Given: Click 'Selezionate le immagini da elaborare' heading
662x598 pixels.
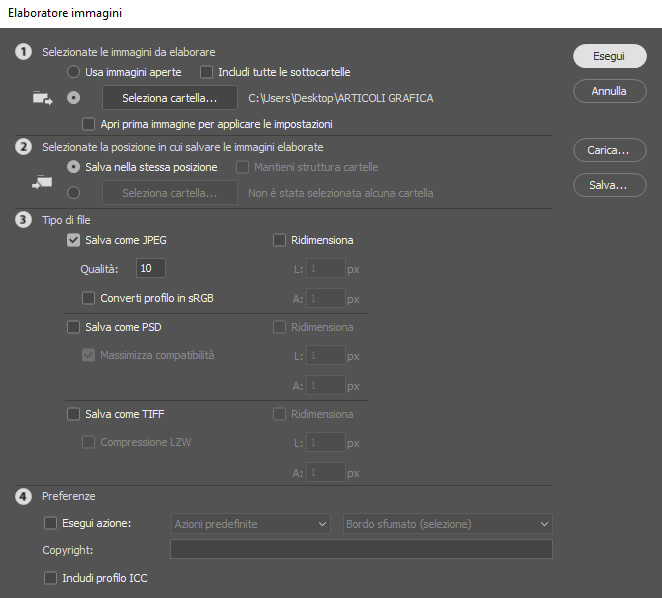Looking at the screenshot, I should point(129,52).
